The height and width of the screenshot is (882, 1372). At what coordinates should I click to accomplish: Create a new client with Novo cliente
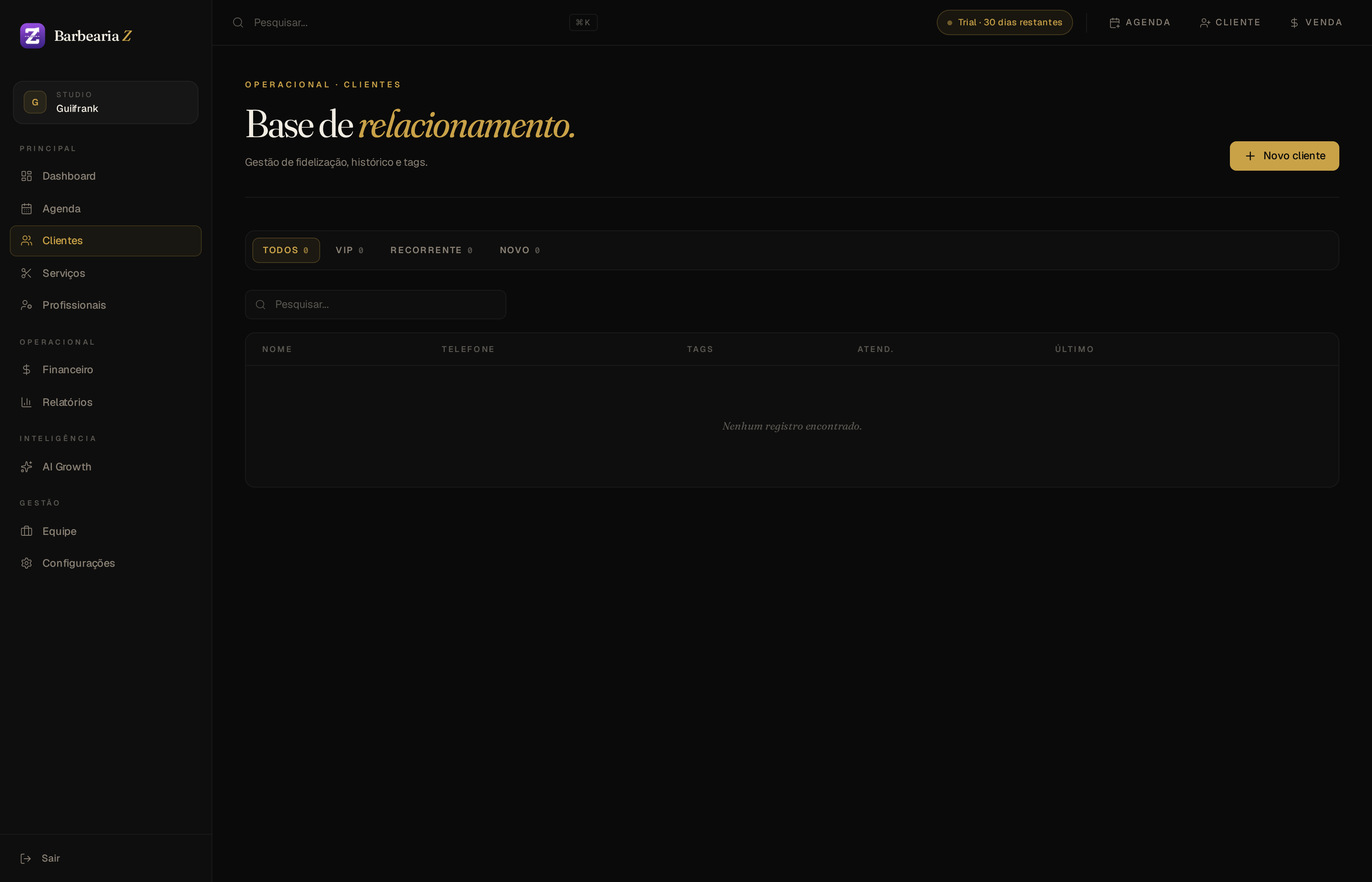pyautogui.click(x=1284, y=156)
